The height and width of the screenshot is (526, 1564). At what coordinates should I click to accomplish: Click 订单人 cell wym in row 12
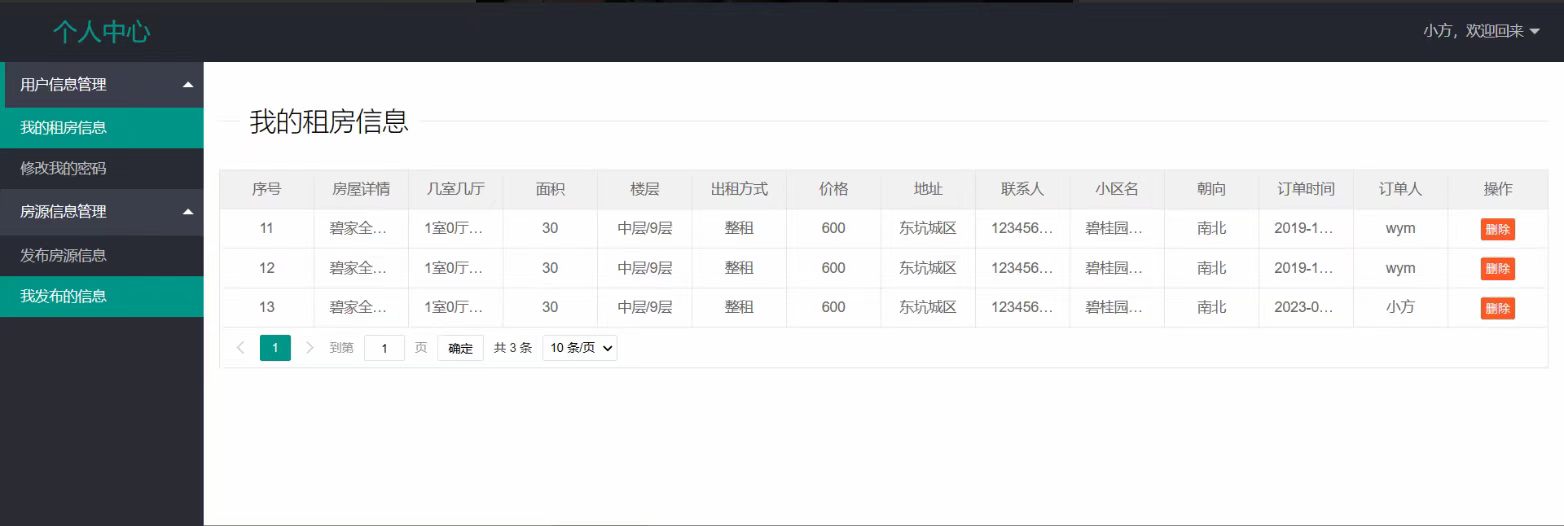coord(1400,268)
